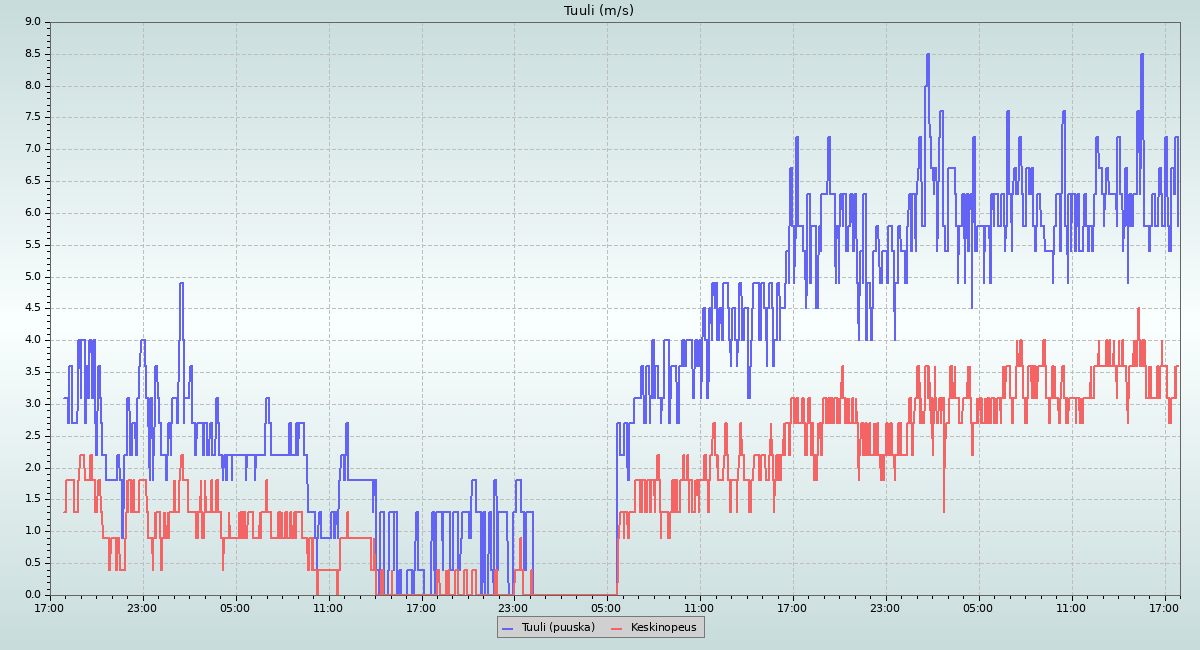This screenshot has width=1200, height=650.
Task: Click the blue line swatch in legend
Action: [x=509, y=627]
